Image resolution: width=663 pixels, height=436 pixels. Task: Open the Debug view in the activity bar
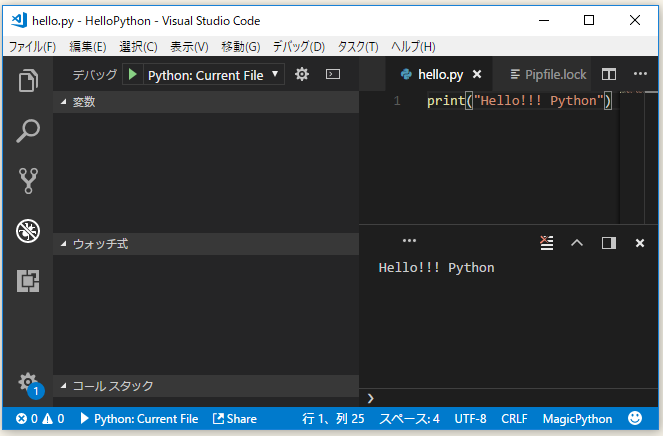pyautogui.click(x=27, y=231)
